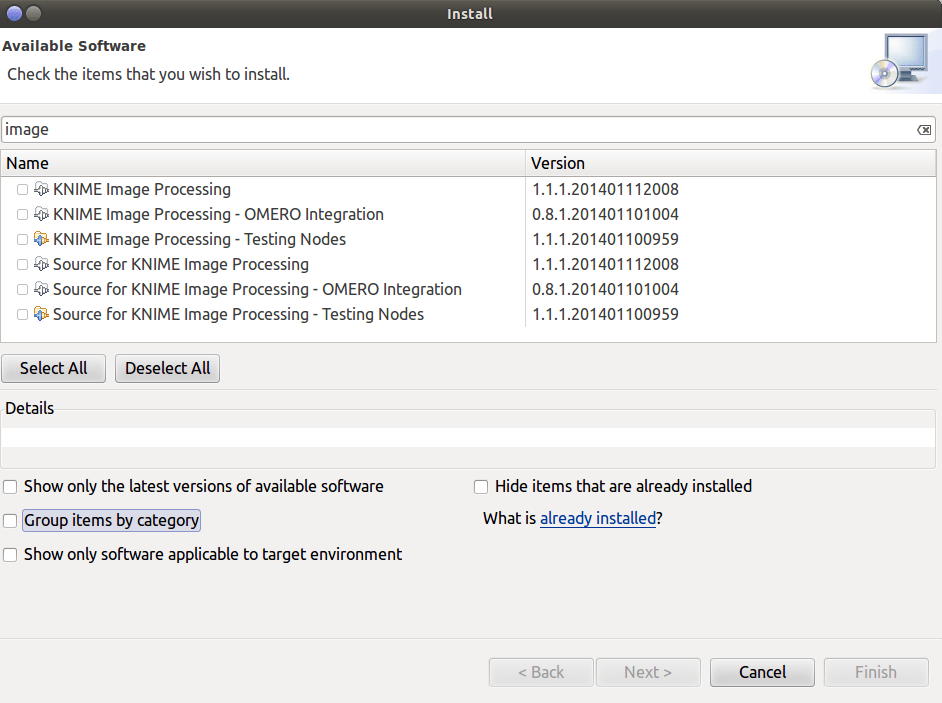Enable Hide items that are already installed

481,486
